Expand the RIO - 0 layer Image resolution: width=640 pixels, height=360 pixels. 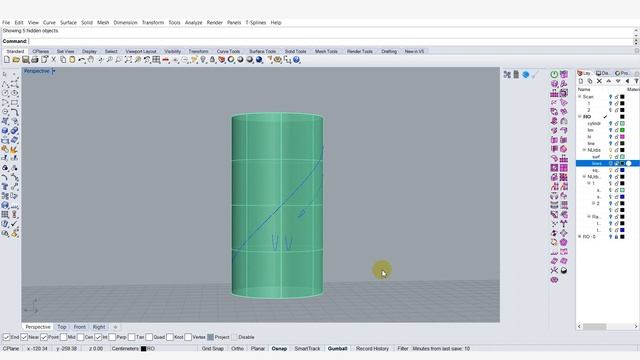tap(580, 237)
